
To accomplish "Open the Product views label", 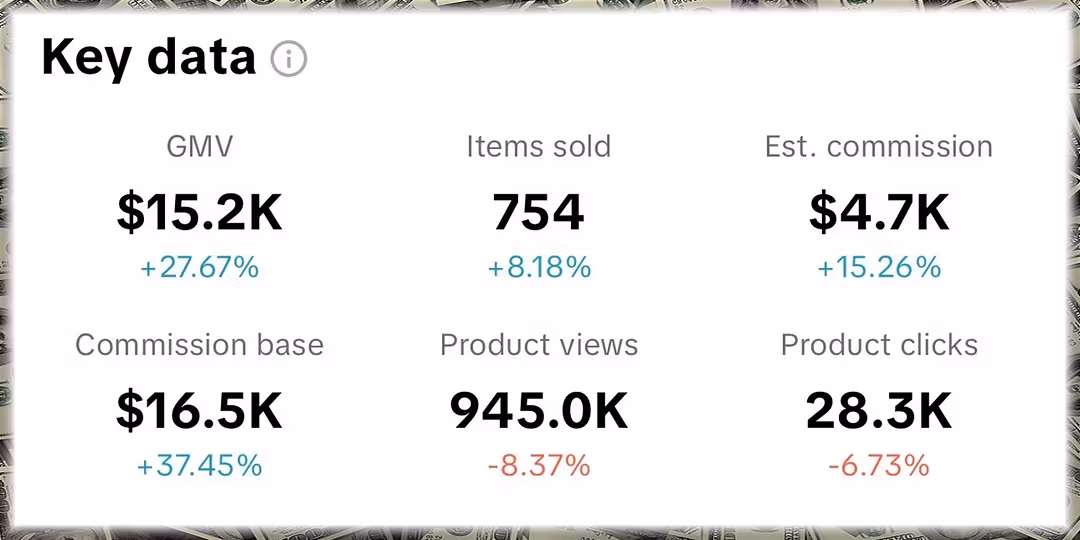I will tap(539, 344).
